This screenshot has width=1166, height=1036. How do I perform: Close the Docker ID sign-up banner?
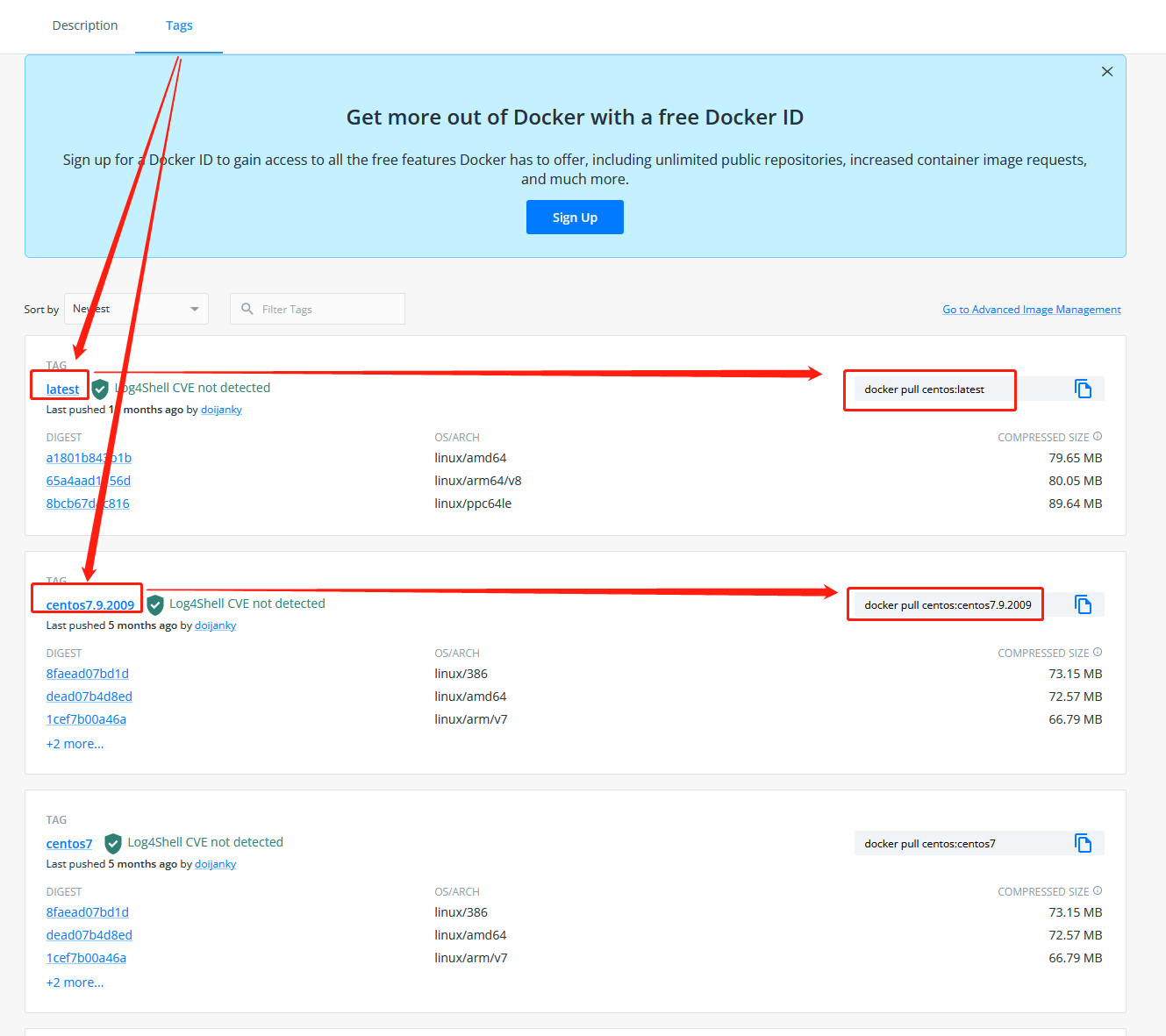tap(1107, 72)
